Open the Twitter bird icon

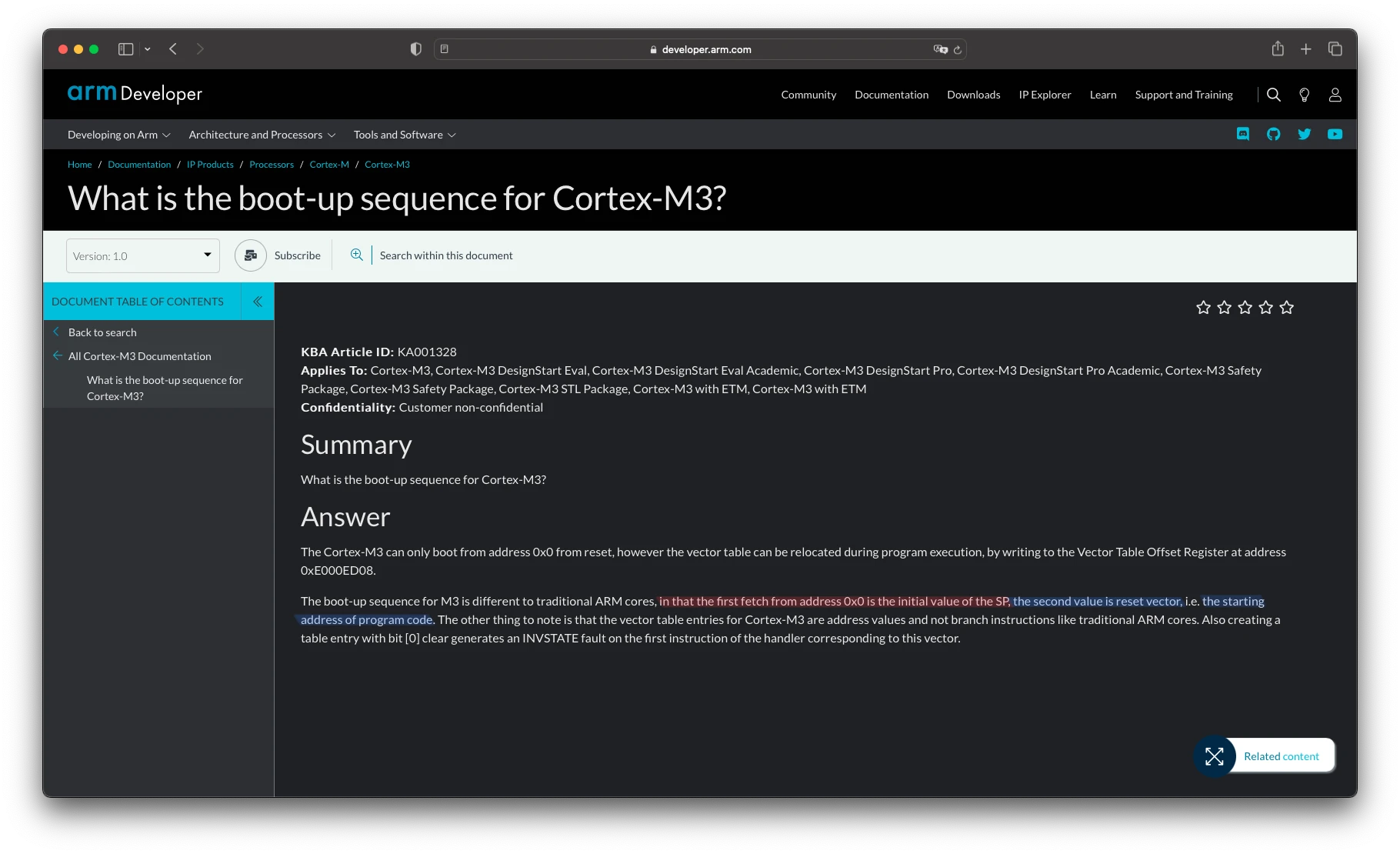pos(1305,134)
